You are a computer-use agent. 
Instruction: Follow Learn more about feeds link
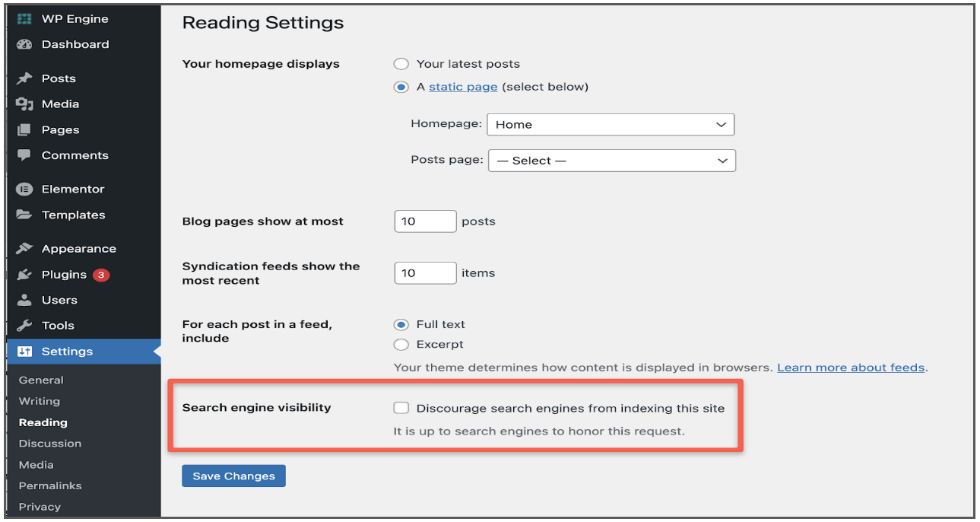click(x=851, y=368)
